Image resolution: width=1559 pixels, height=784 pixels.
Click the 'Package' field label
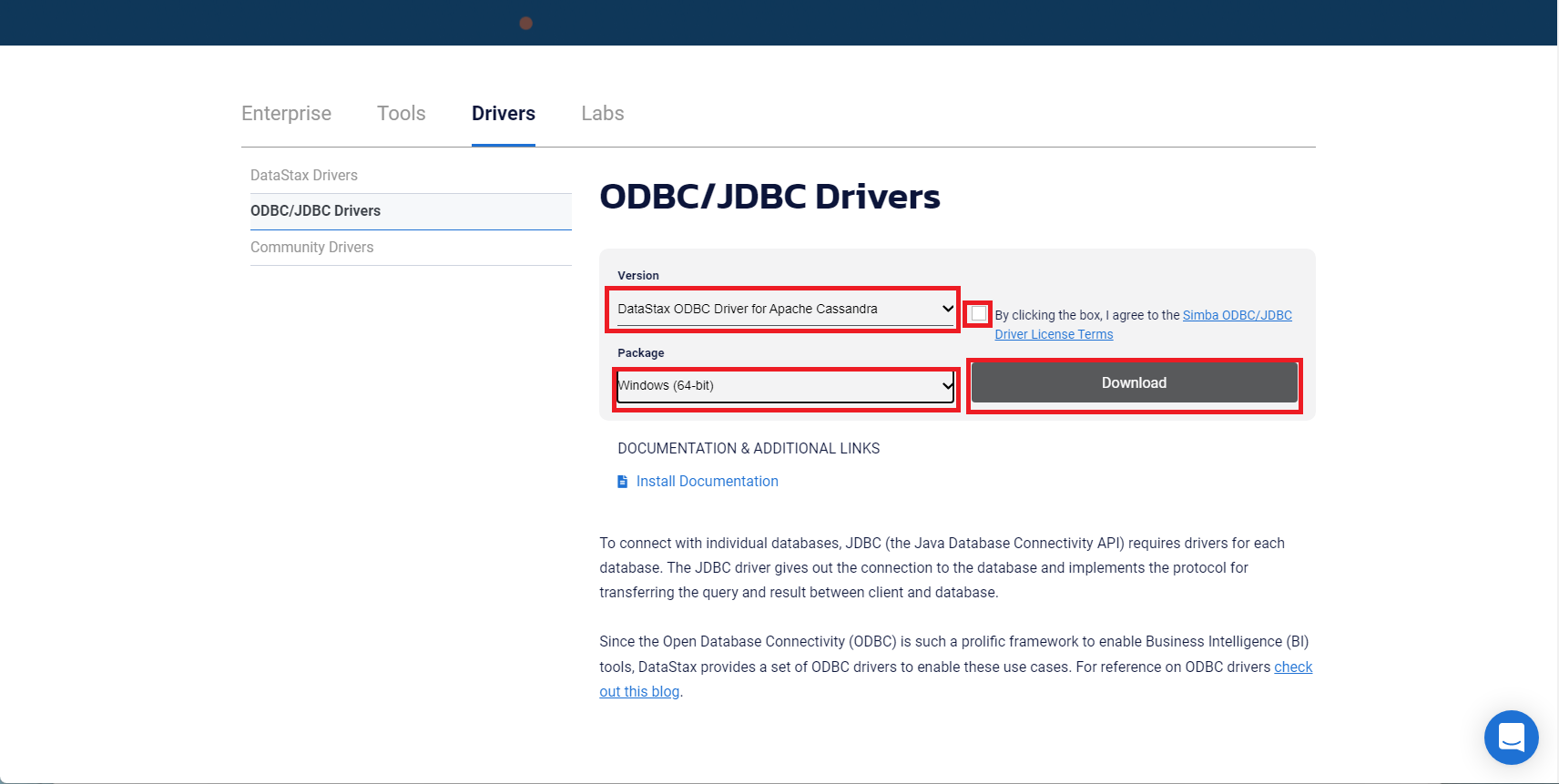tap(641, 353)
